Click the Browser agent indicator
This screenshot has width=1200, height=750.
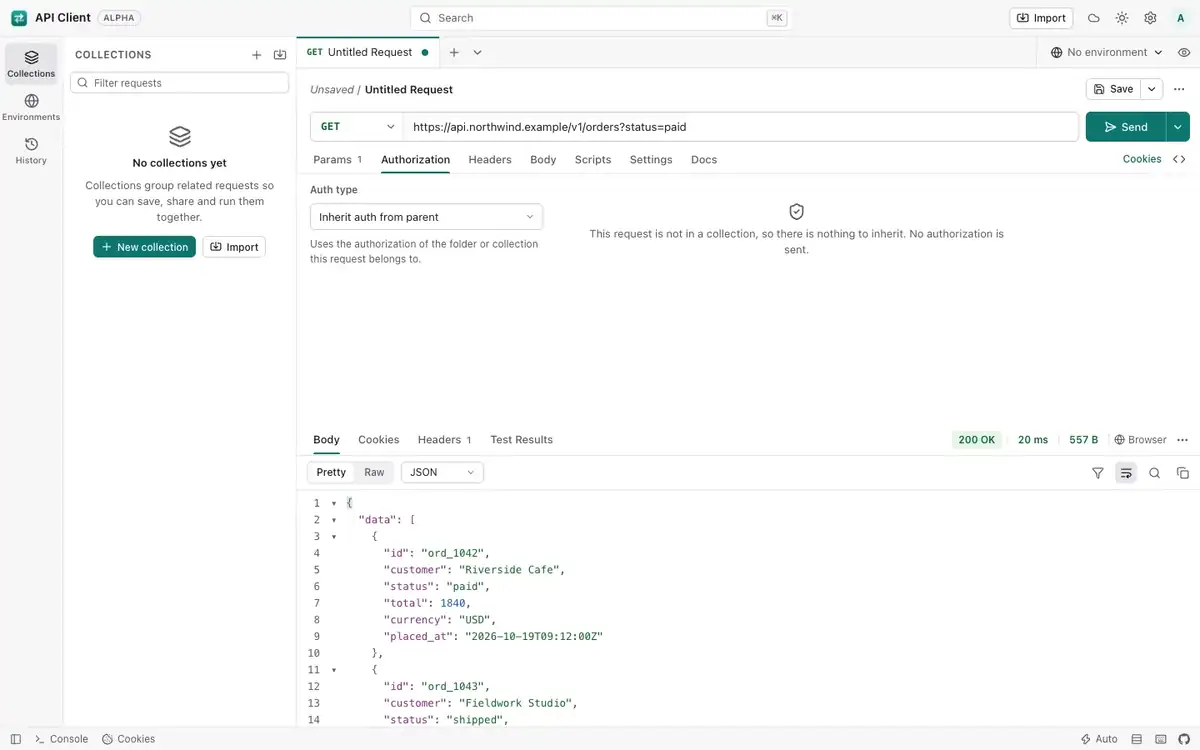[x=1140, y=440]
